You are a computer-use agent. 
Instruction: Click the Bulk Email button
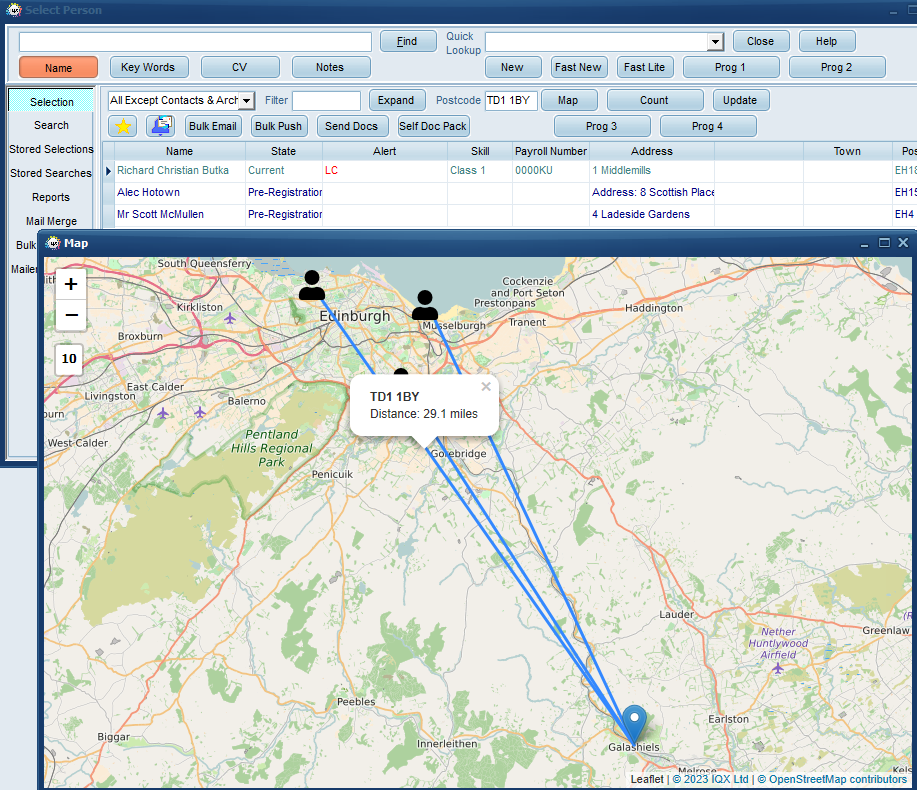213,126
